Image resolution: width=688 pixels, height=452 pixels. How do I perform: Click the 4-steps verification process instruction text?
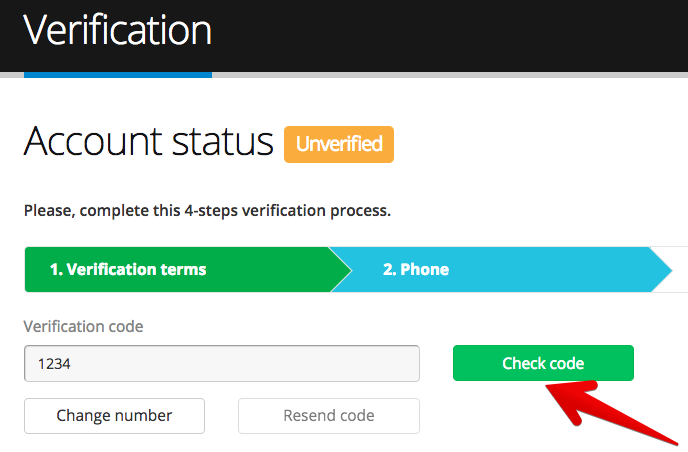click(x=207, y=211)
